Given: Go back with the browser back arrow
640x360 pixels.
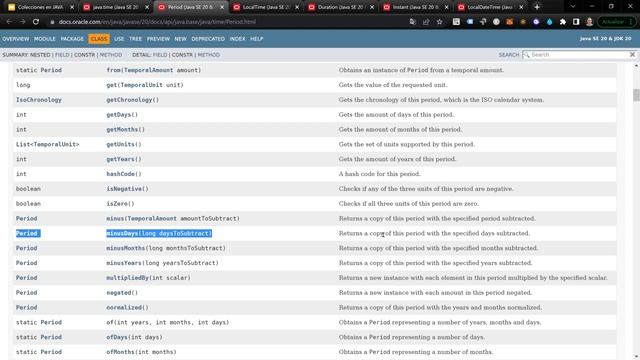Looking at the screenshot, I should click(x=9, y=22).
